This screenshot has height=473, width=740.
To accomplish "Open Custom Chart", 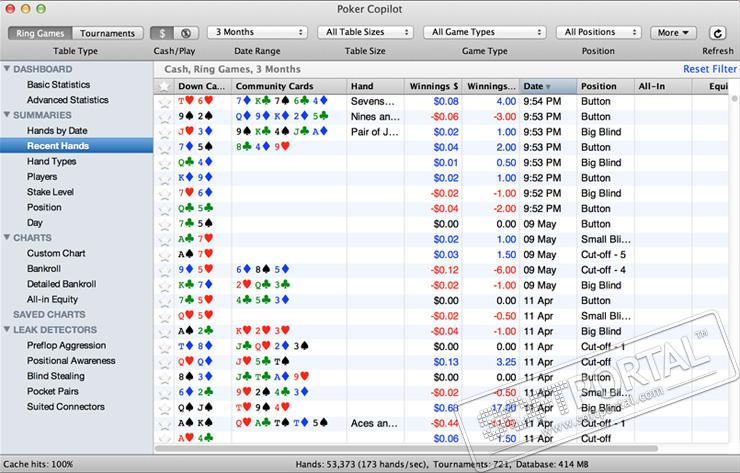I will [56, 253].
